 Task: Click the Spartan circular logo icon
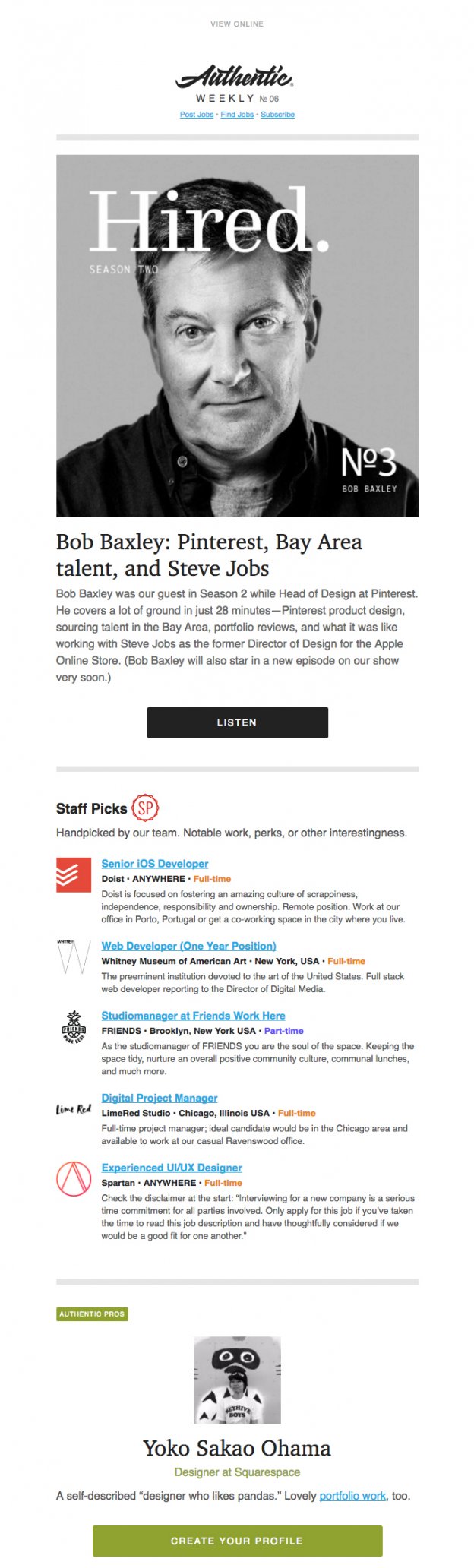tap(73, 1178)
